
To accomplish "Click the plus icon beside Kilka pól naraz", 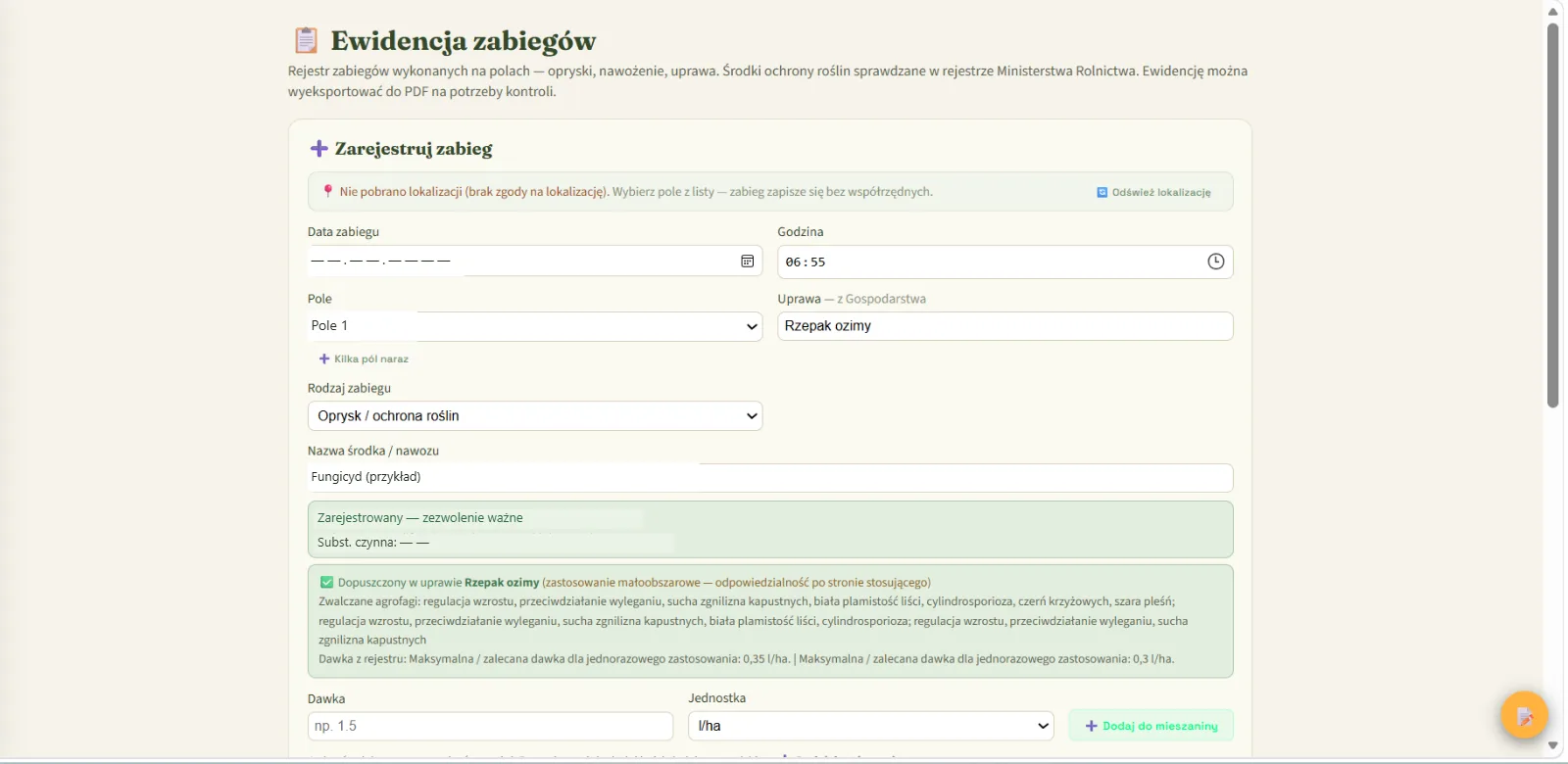I will 324,358.
